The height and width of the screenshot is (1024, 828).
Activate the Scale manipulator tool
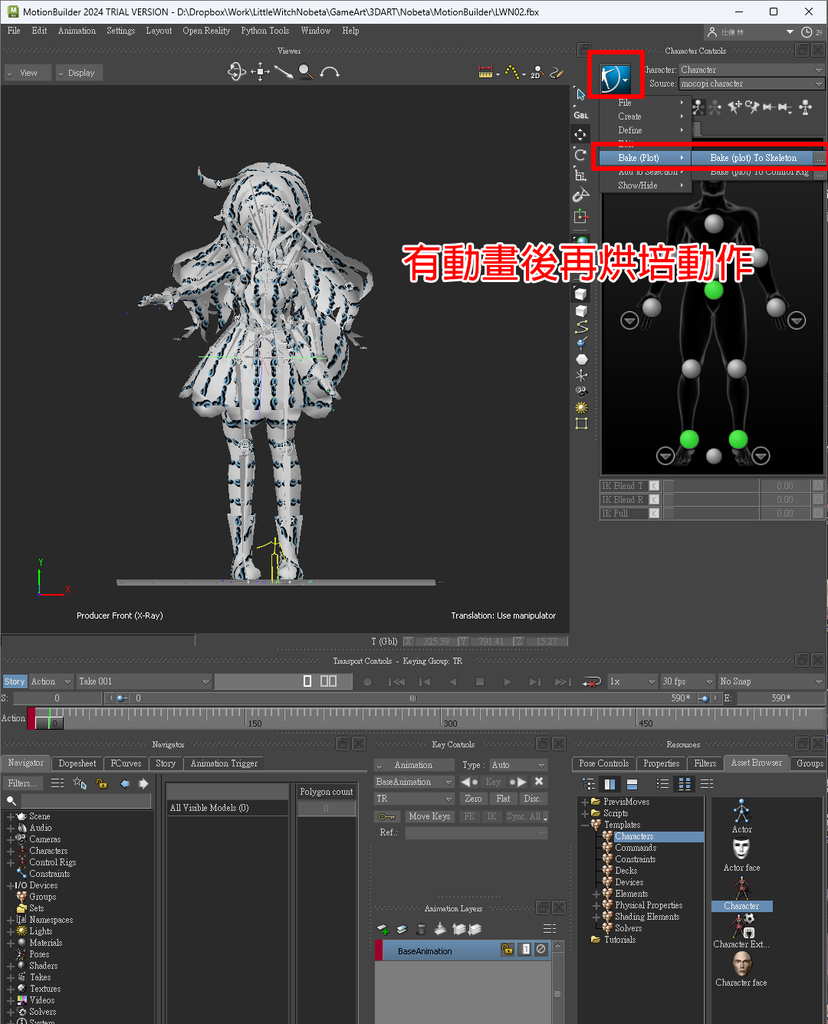click(580, 174)
